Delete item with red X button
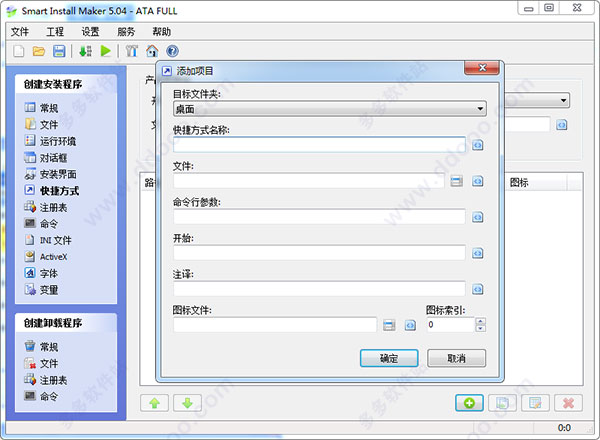The height and width of the screenshot is (440, 600). [x=569, y=403]
